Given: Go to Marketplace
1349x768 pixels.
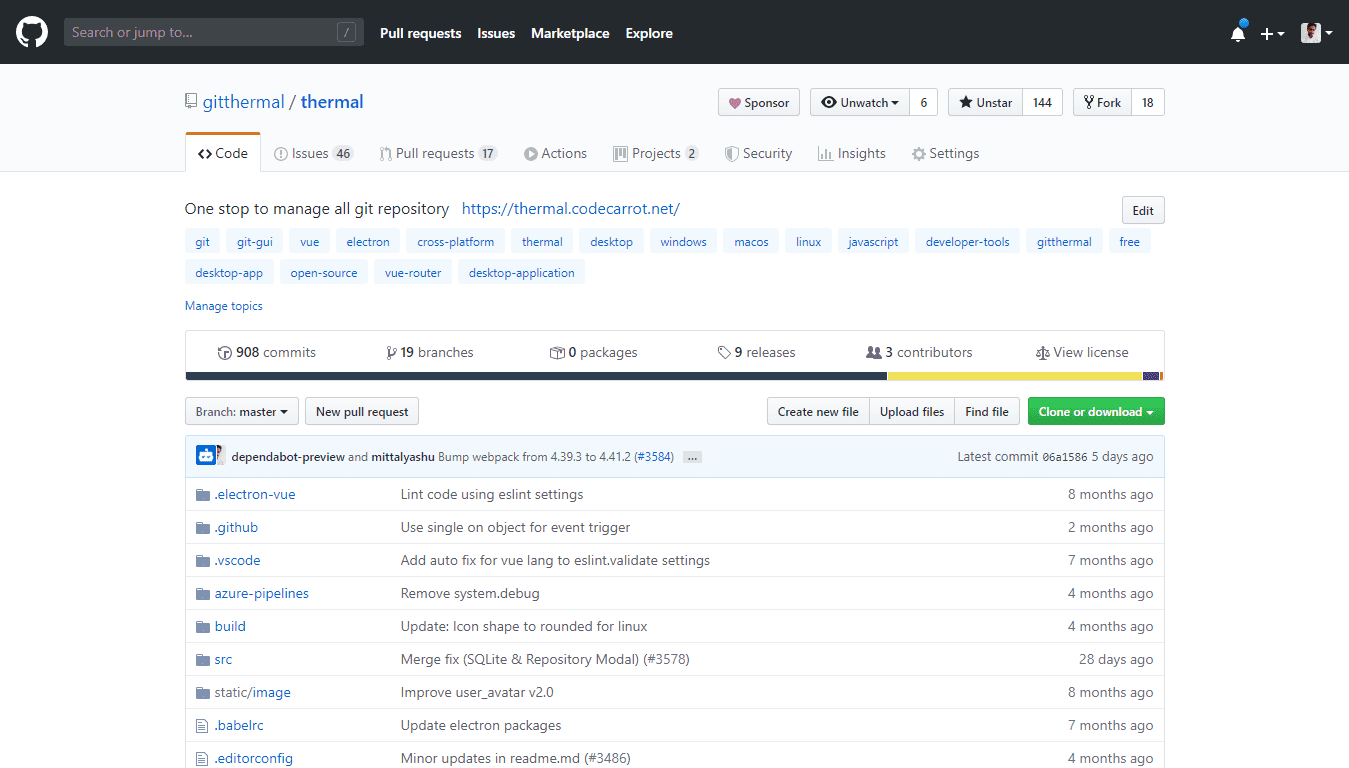Looking at the screenshot, I should coord(570,33).
